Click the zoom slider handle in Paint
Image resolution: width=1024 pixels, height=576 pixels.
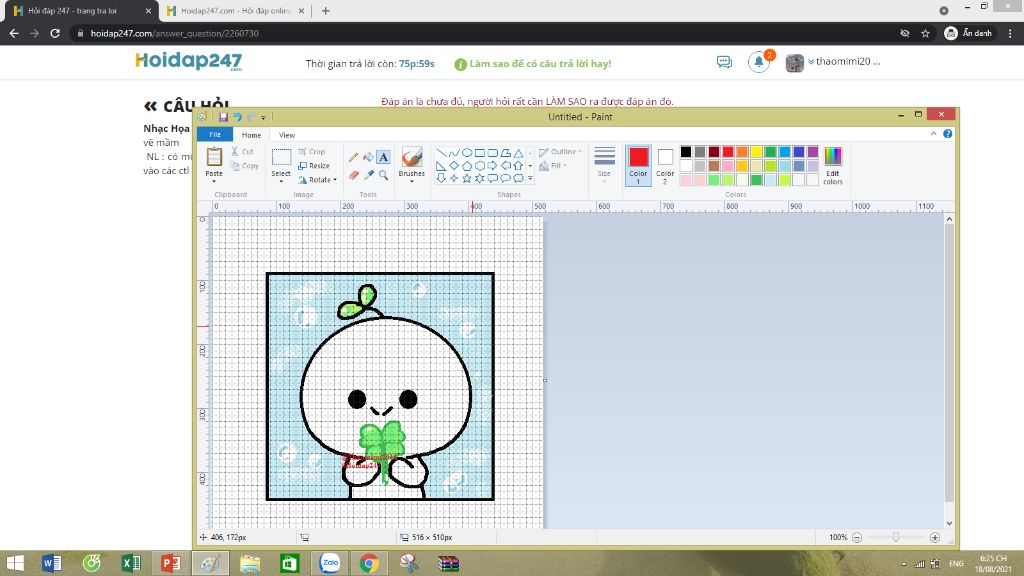[896, 537]
